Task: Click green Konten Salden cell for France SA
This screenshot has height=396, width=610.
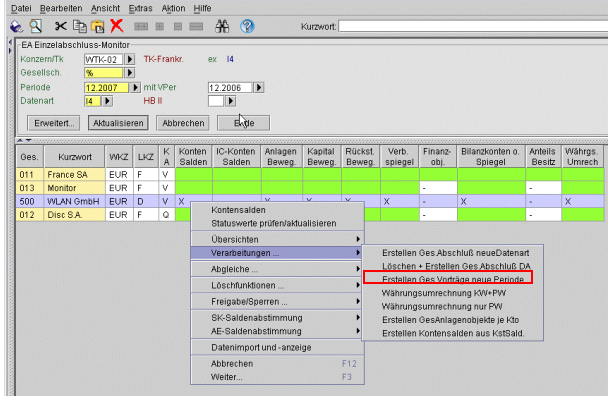Action: [194, 175]
